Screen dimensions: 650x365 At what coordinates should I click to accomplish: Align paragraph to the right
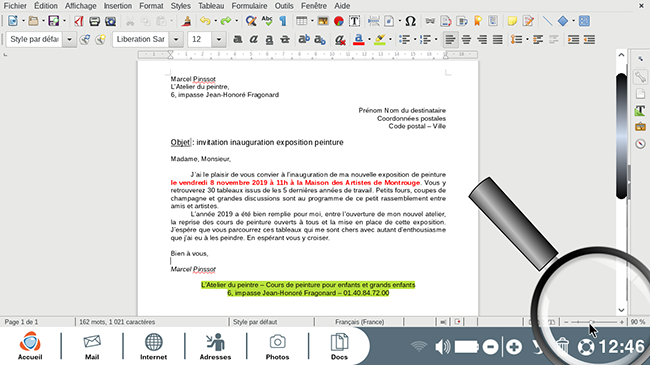point(482,39)
